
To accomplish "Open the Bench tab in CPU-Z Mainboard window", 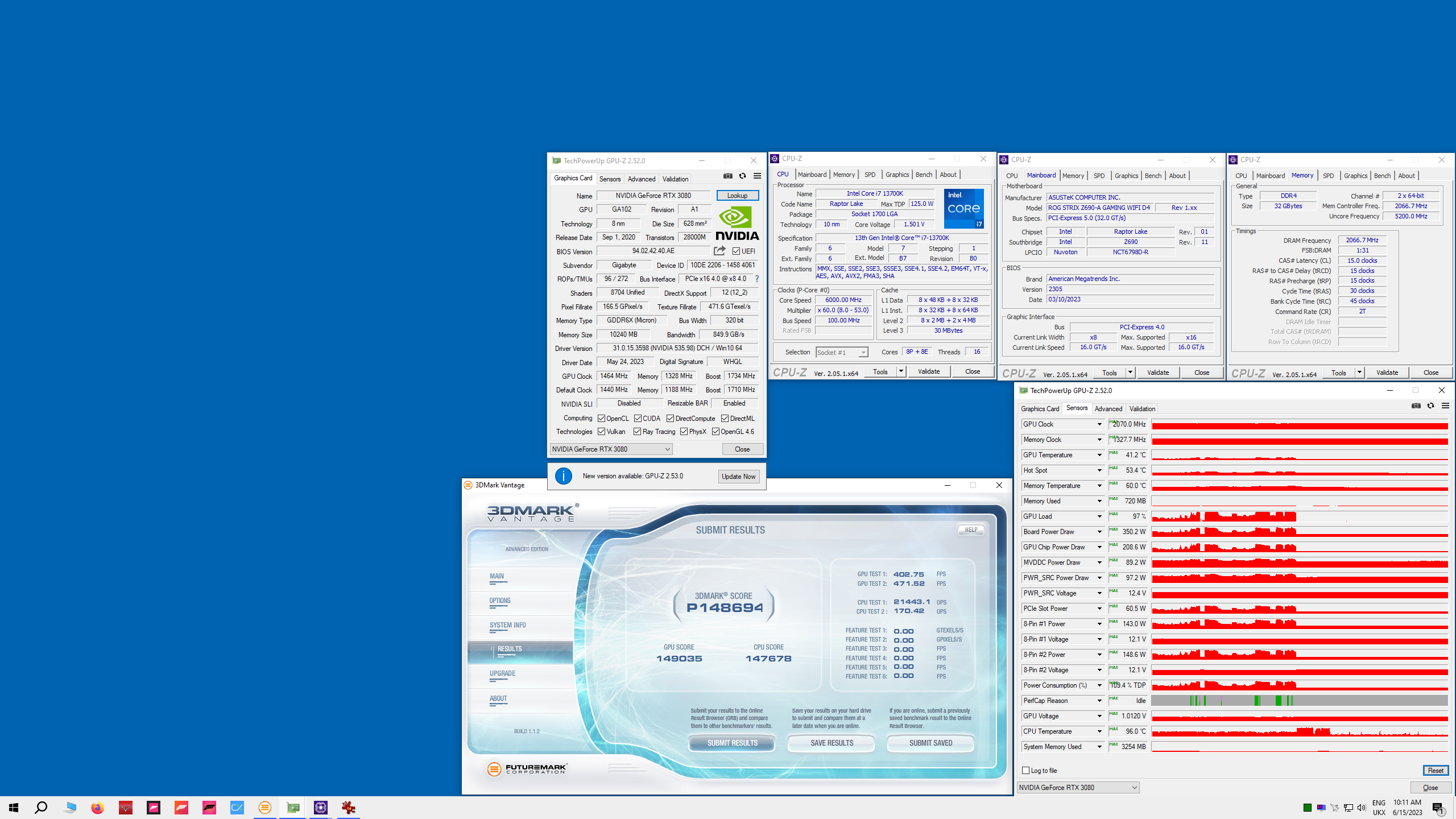I will tap(1153, 176).
